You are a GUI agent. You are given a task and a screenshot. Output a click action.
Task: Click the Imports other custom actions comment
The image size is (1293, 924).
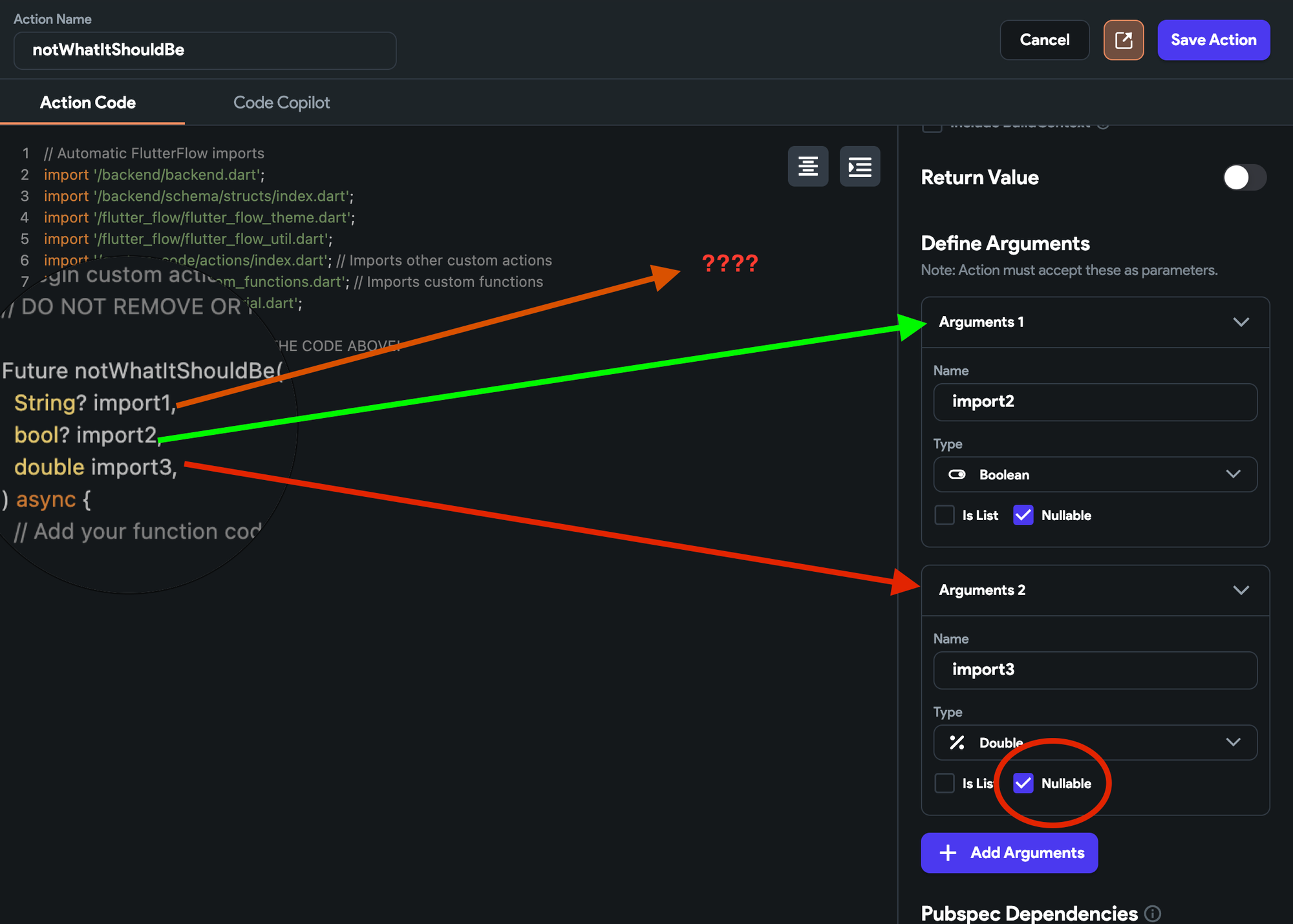[x=444, y=260]
